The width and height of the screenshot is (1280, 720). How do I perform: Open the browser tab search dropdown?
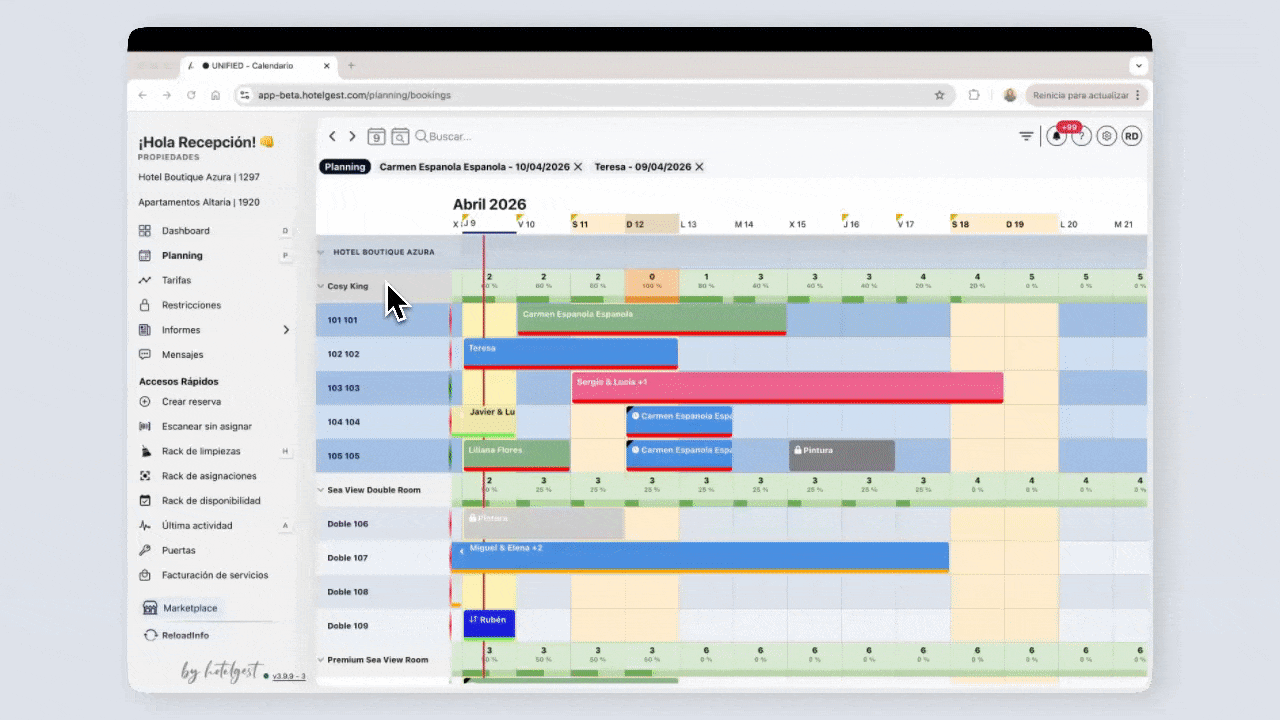click(1139, 66)
